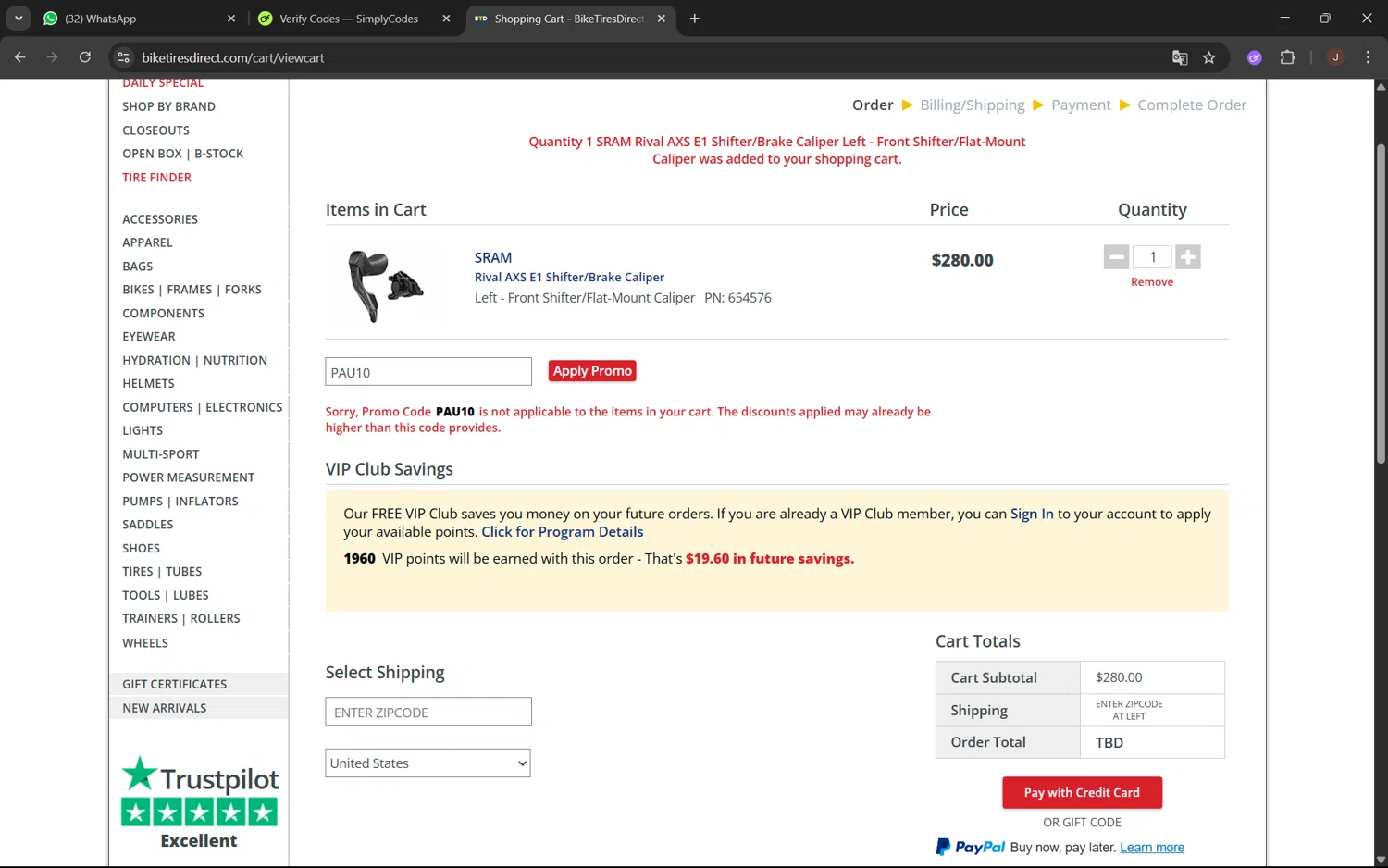
Task: Click the promo code field with PAU10
Action: (428, 372)
